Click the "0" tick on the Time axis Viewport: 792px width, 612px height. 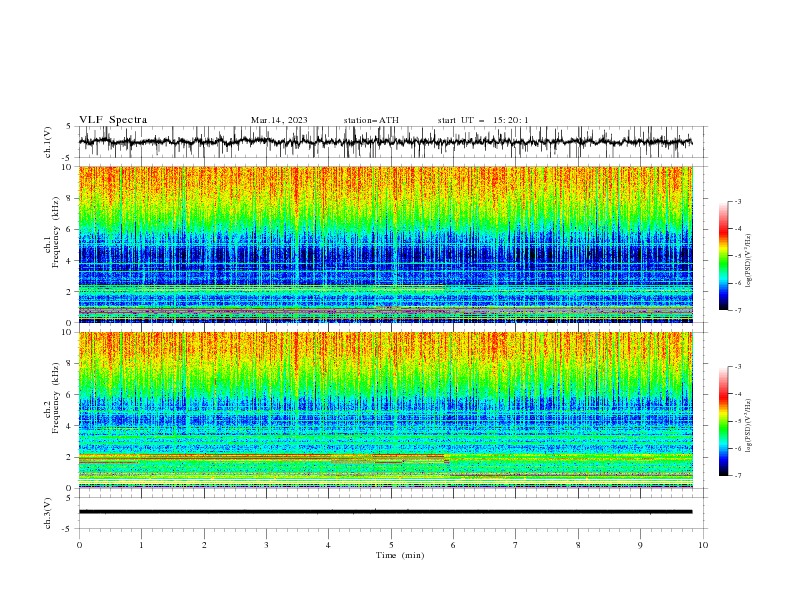(79, 545)
